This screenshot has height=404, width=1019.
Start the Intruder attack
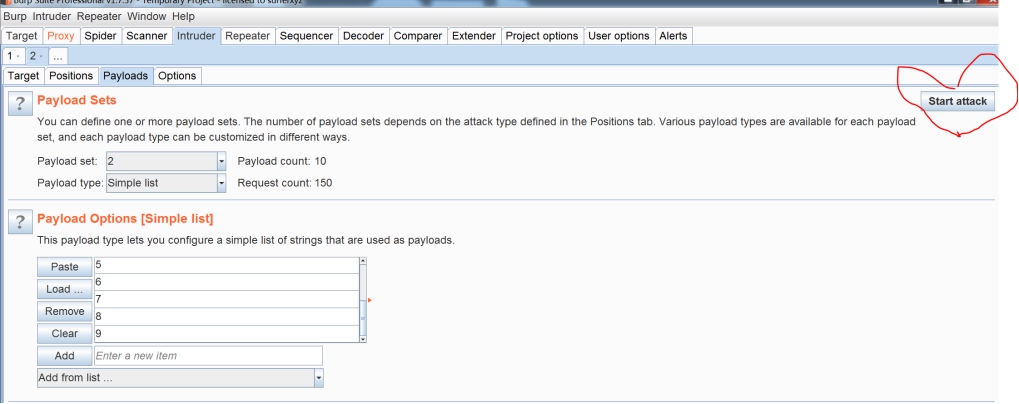(x=957, y=101)
